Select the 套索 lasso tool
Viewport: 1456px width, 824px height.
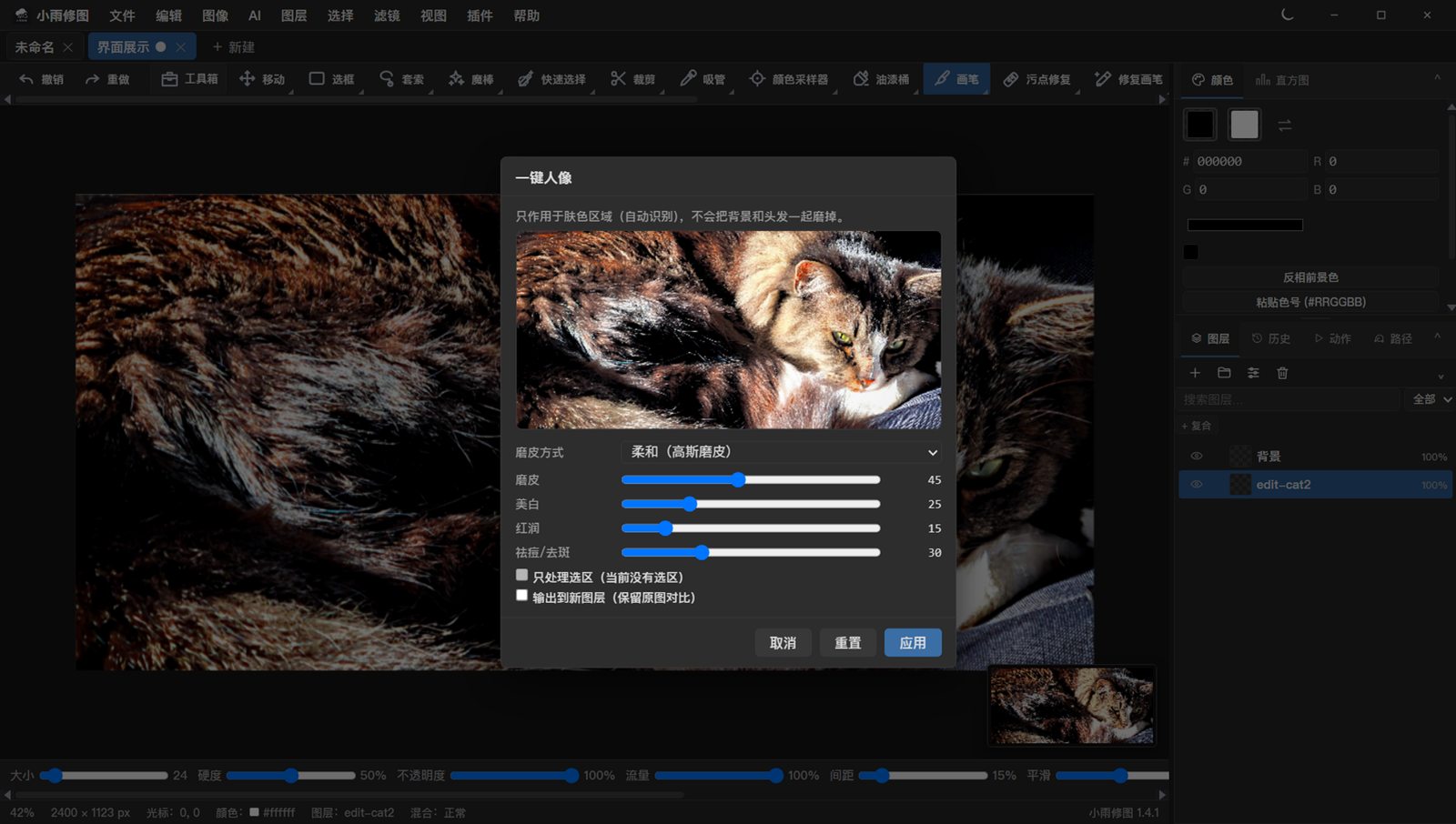coord(401,79)
